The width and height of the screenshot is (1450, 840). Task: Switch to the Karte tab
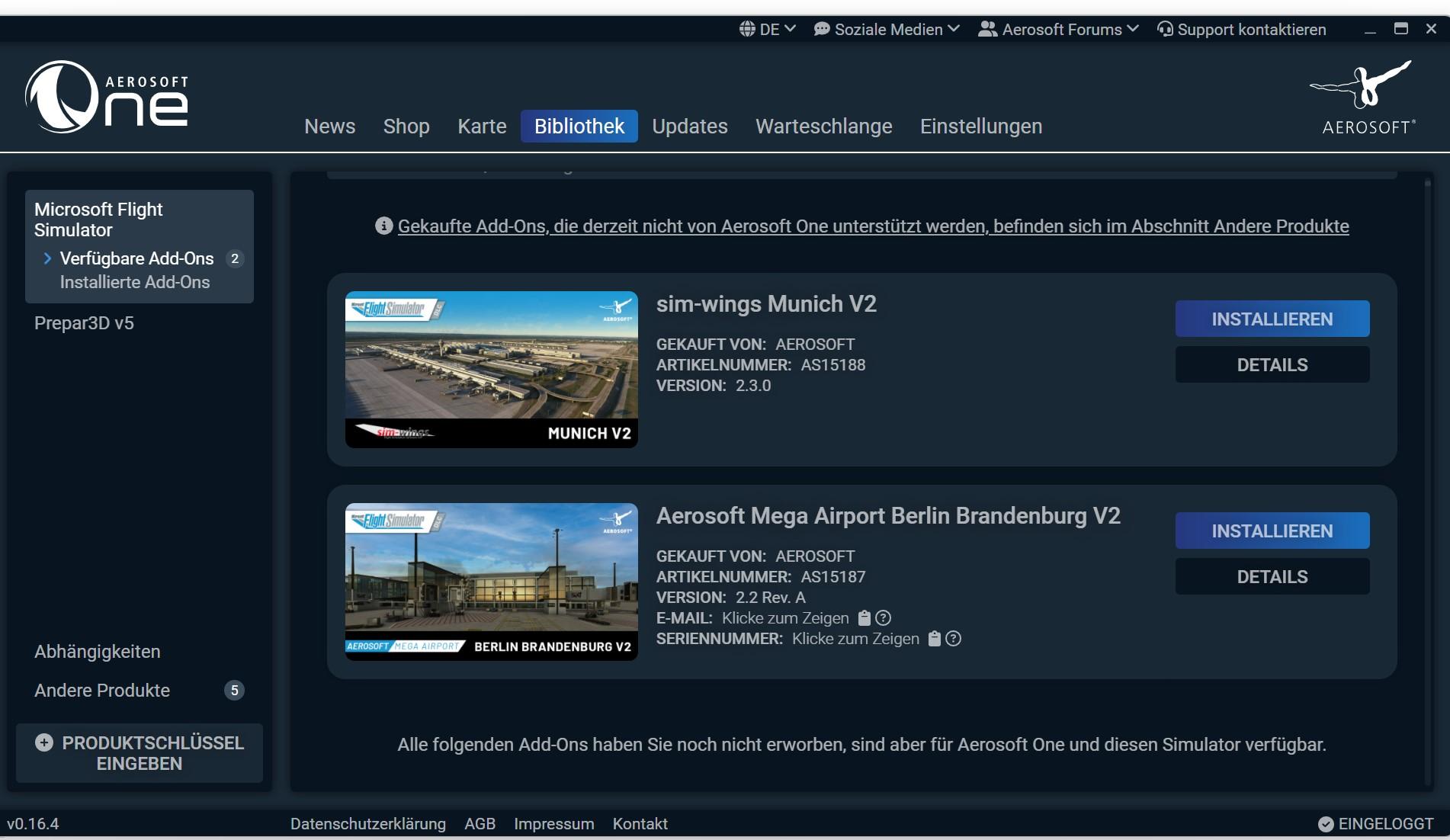point(482,126)
